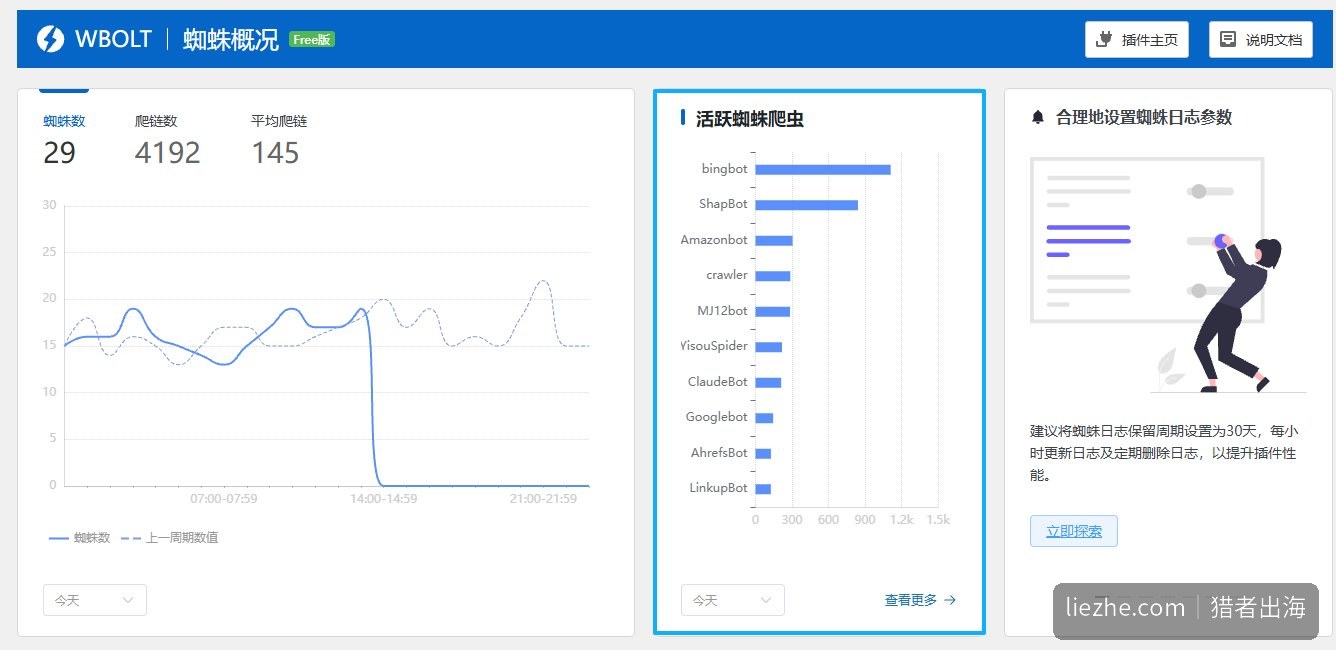Click the 蜘蛛数 value 29
1336x650 pixels.
coord(60,153)
